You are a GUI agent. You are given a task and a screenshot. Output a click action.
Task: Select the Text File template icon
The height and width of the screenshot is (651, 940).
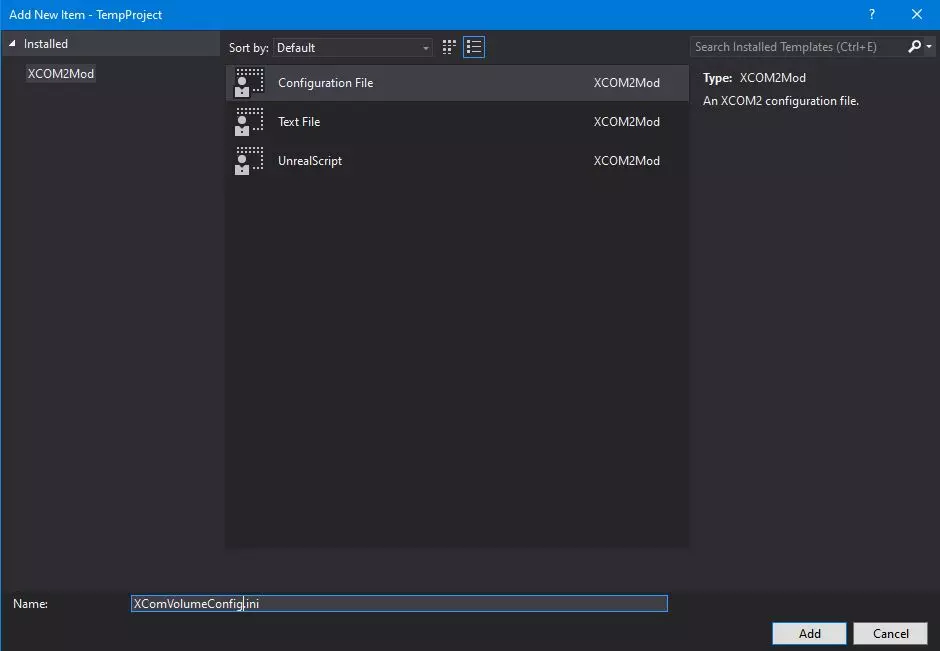coord(249,122)
